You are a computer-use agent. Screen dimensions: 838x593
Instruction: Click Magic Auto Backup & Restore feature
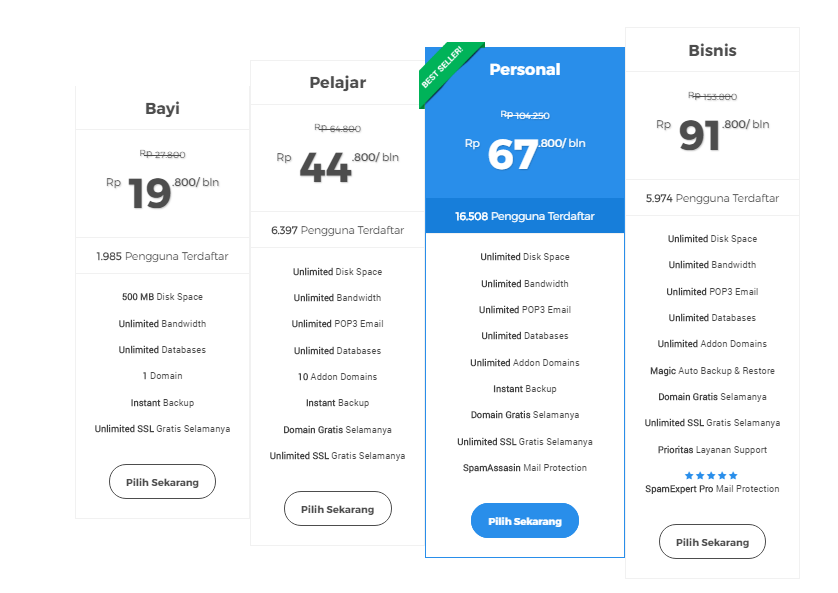pos(712,370)
